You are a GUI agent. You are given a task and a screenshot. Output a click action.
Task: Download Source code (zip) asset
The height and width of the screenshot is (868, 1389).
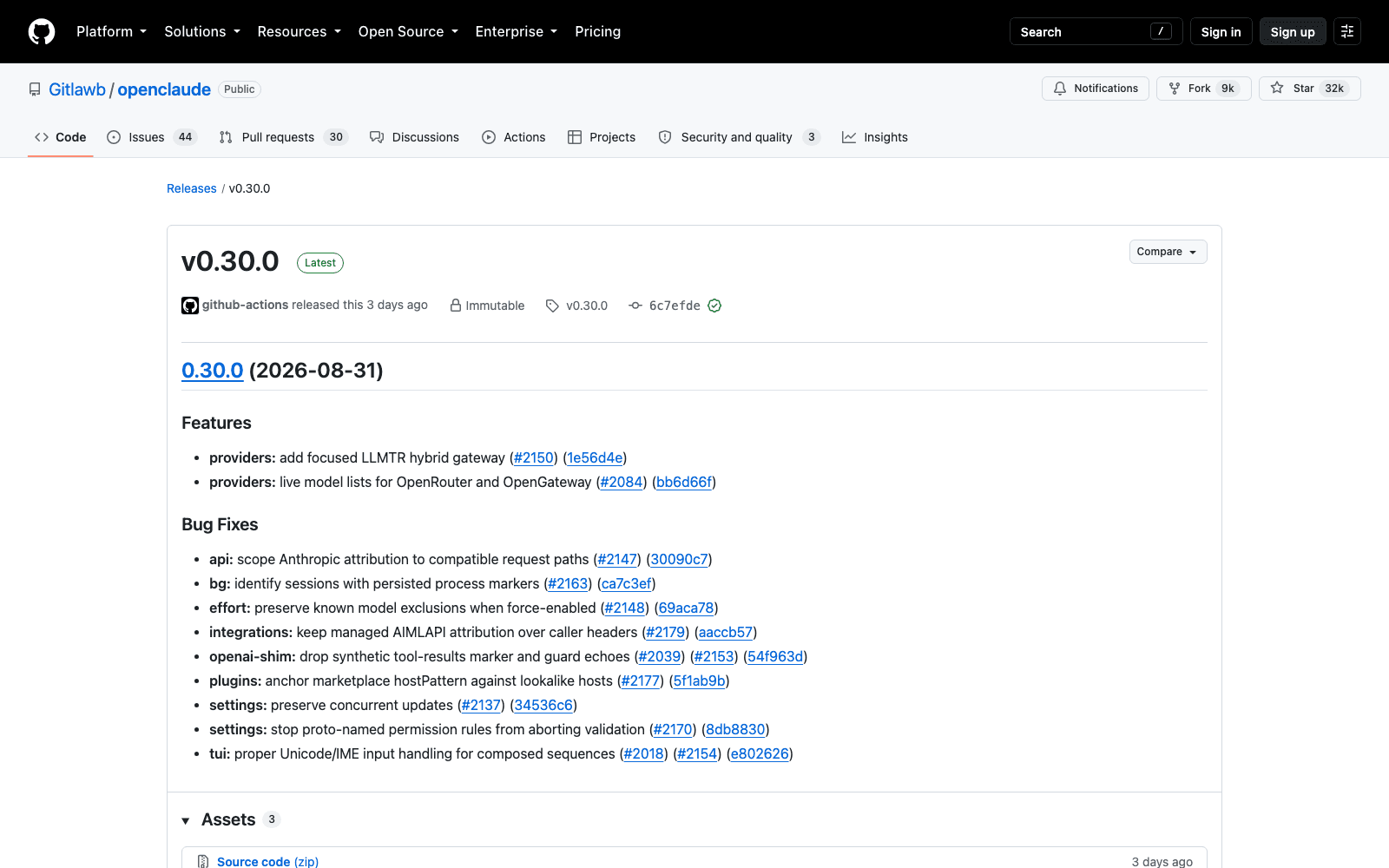(267, 861)
